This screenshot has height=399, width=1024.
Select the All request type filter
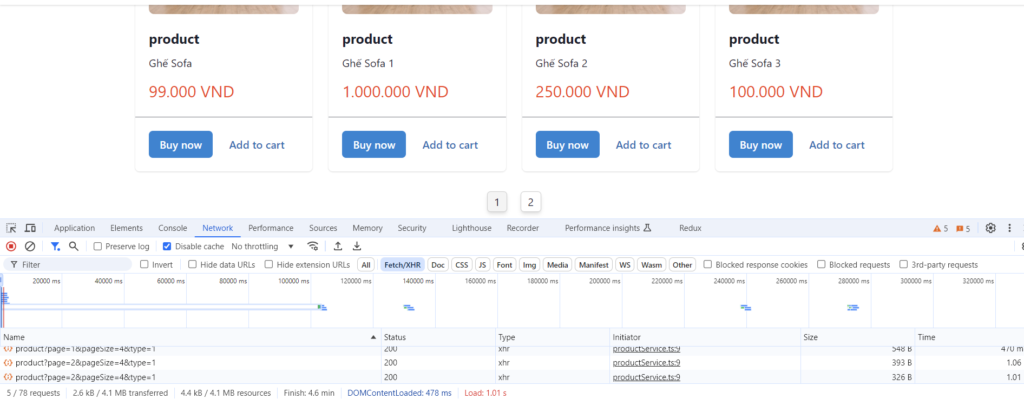[x=366, y=264]
